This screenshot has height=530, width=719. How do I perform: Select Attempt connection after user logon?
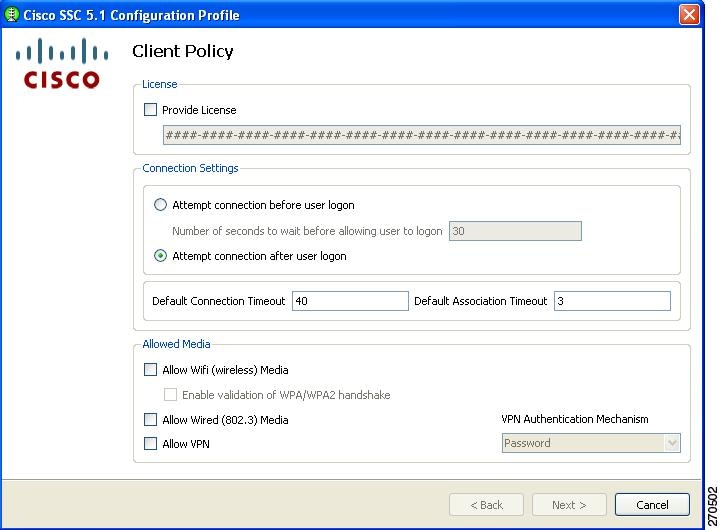[x=160, y=255]
